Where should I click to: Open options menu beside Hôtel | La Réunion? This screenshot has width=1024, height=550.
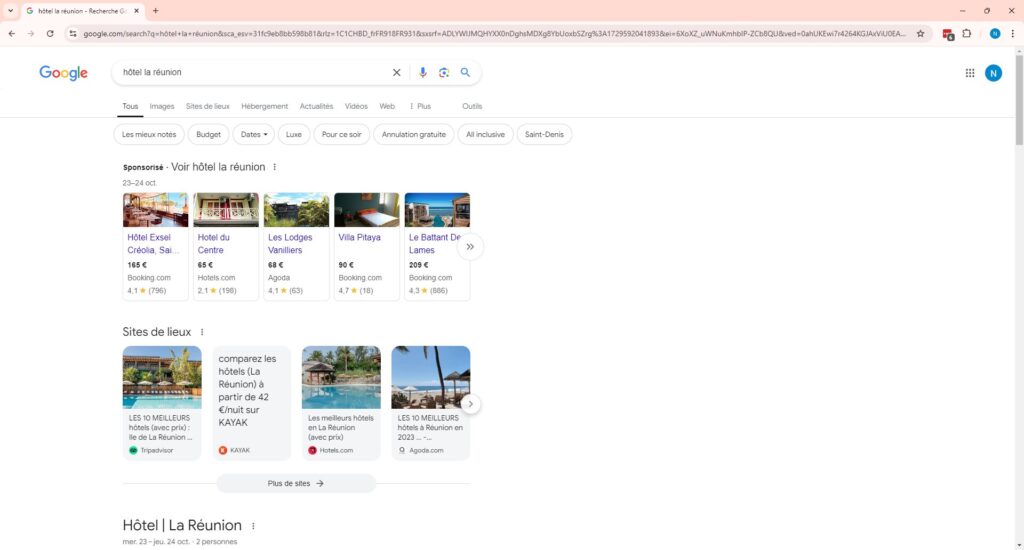click(253, 526)
